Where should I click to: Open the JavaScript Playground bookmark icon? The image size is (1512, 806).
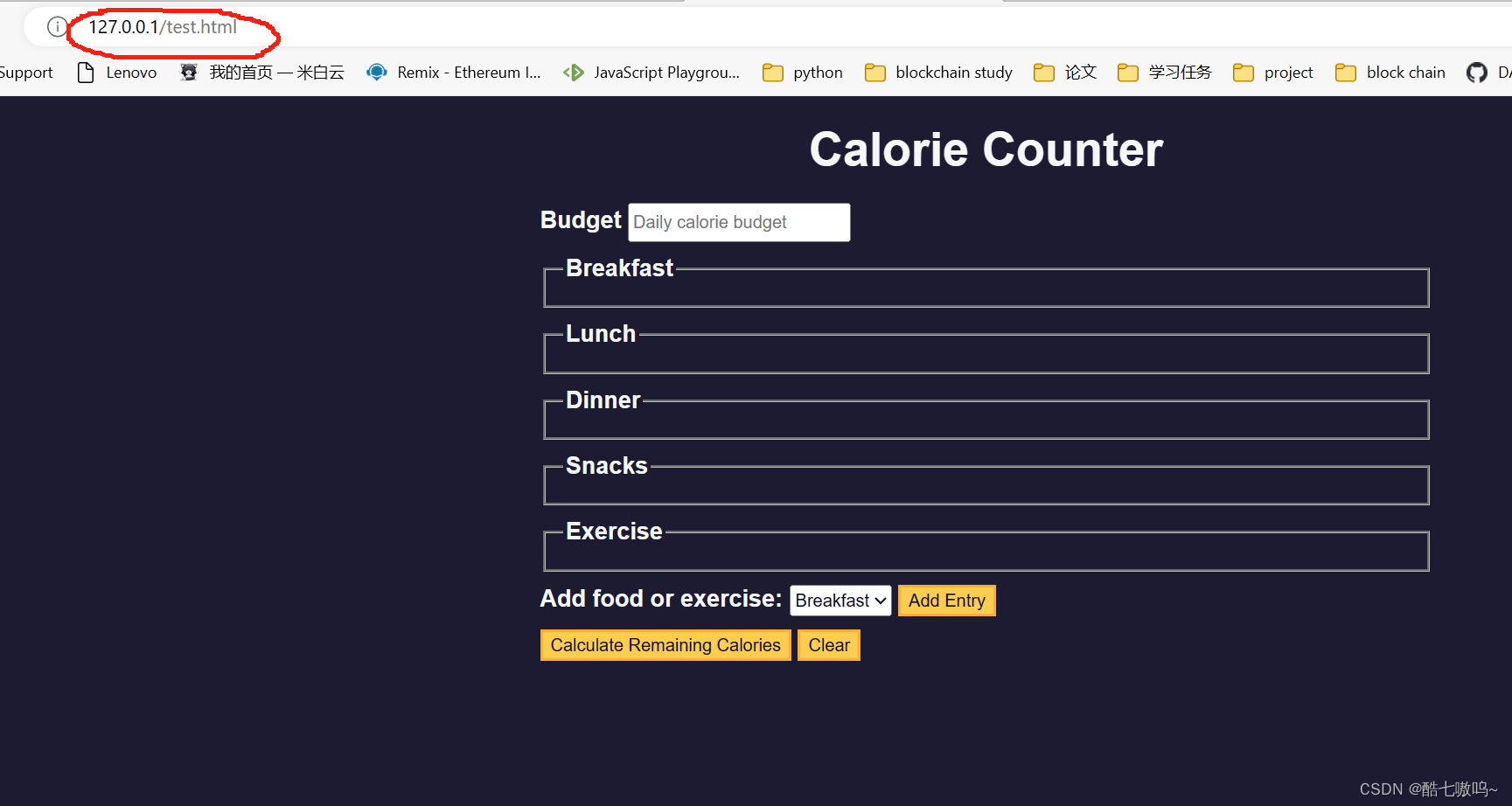coord(574,73)
